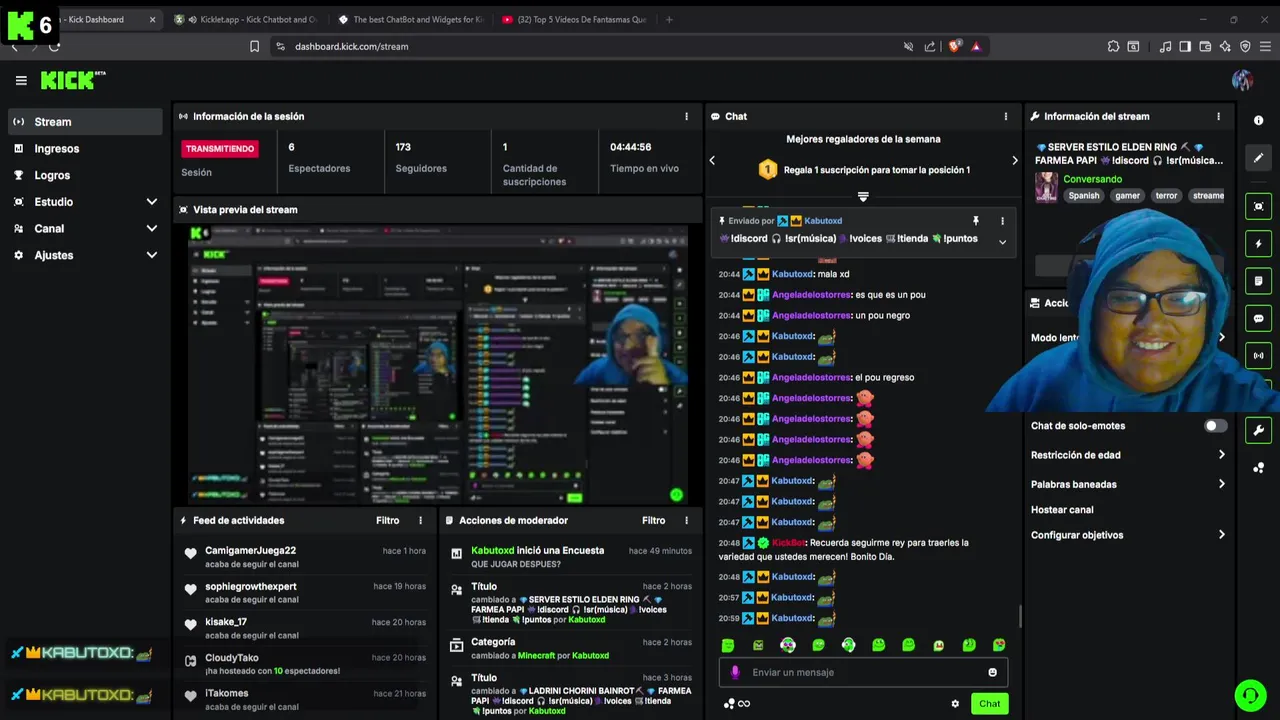Click the three-dots cluster icon in right sidebar
This screenshot has width=1280, height=720.
[1258, 468]
